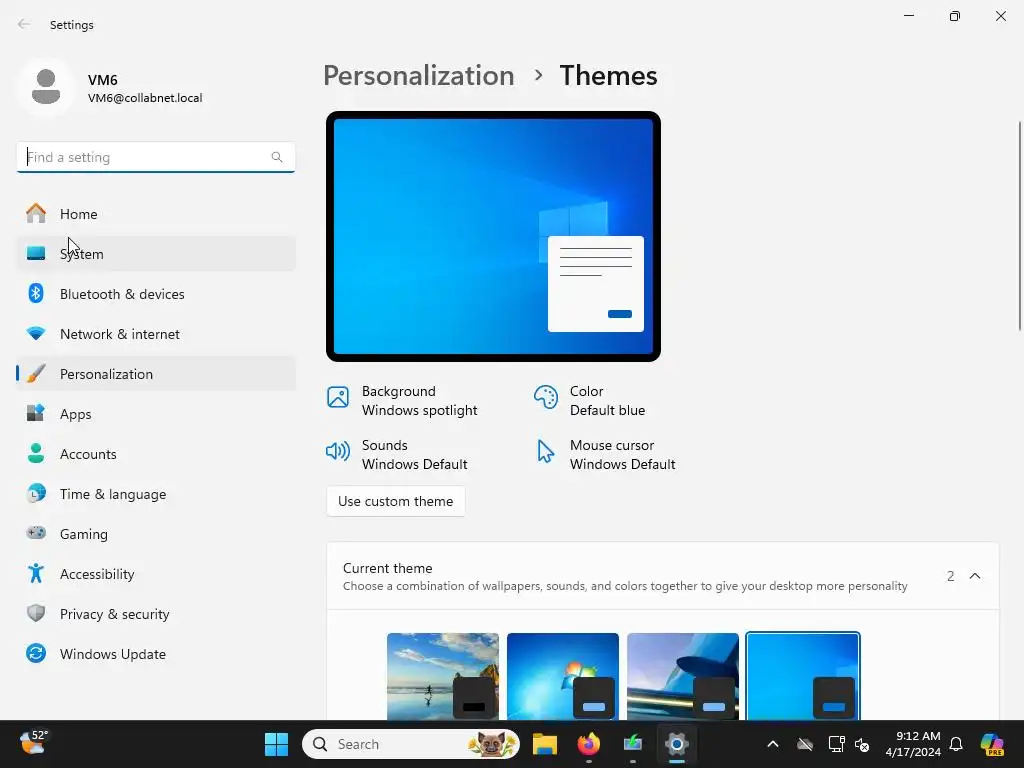Click the Use custom theme button
The image size is (1024, 768).
click(396, 501)
